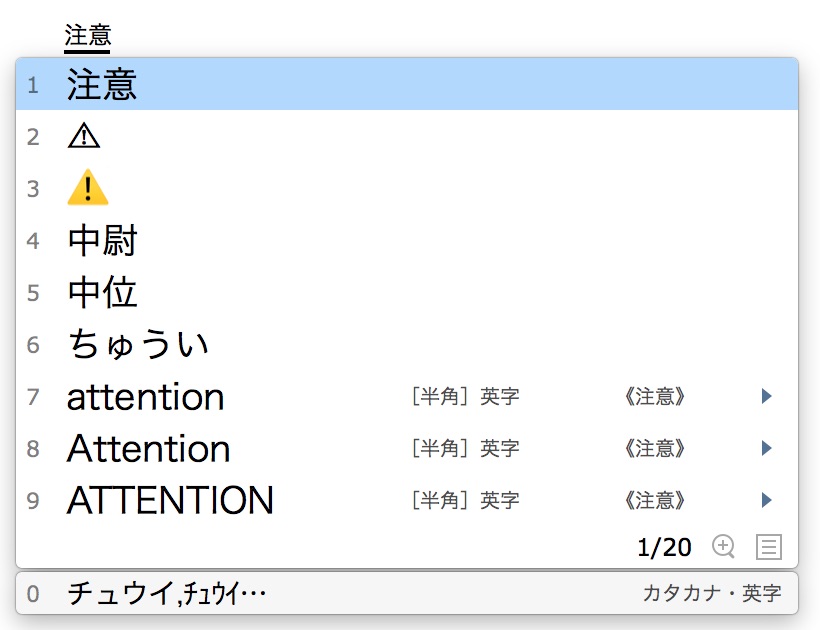Expand the arrow beside lowercase attention
Image resolution: width=820 pixels, height=630 pixels.
tap(767, 397)
